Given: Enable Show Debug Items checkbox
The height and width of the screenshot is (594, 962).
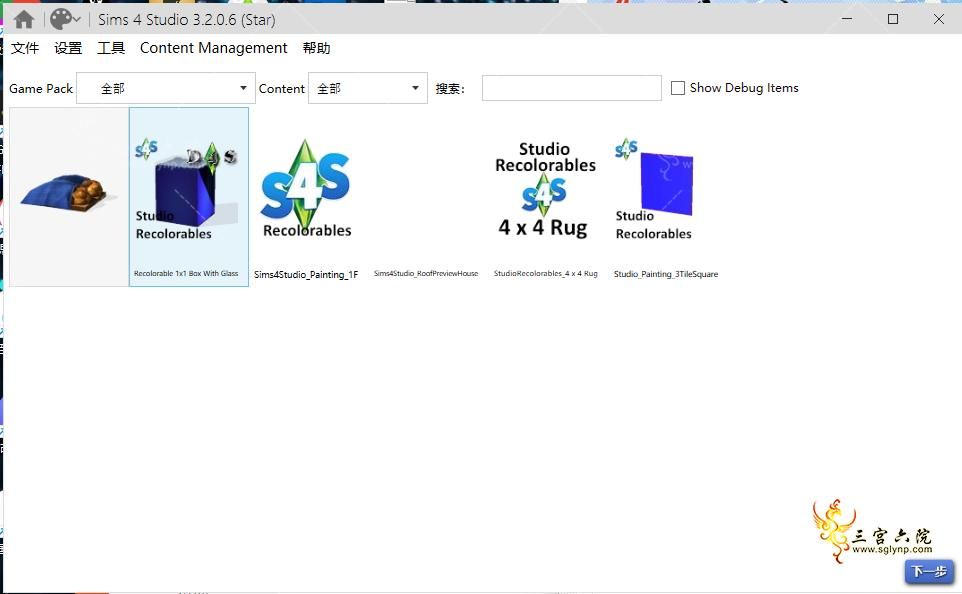Looking at the screenshot, I should point(678,88).
